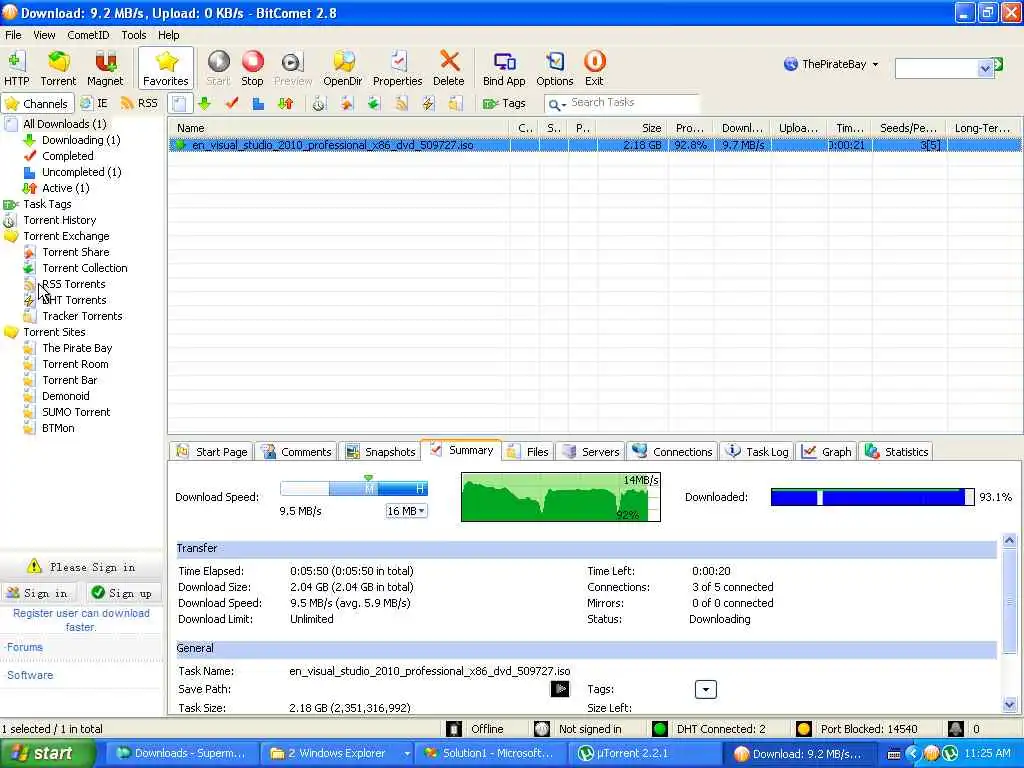Image resolution: width=1024 pixels, height=768 pixels.
Task: Open the Tags dropdown in General section
Action: [705, 689]
